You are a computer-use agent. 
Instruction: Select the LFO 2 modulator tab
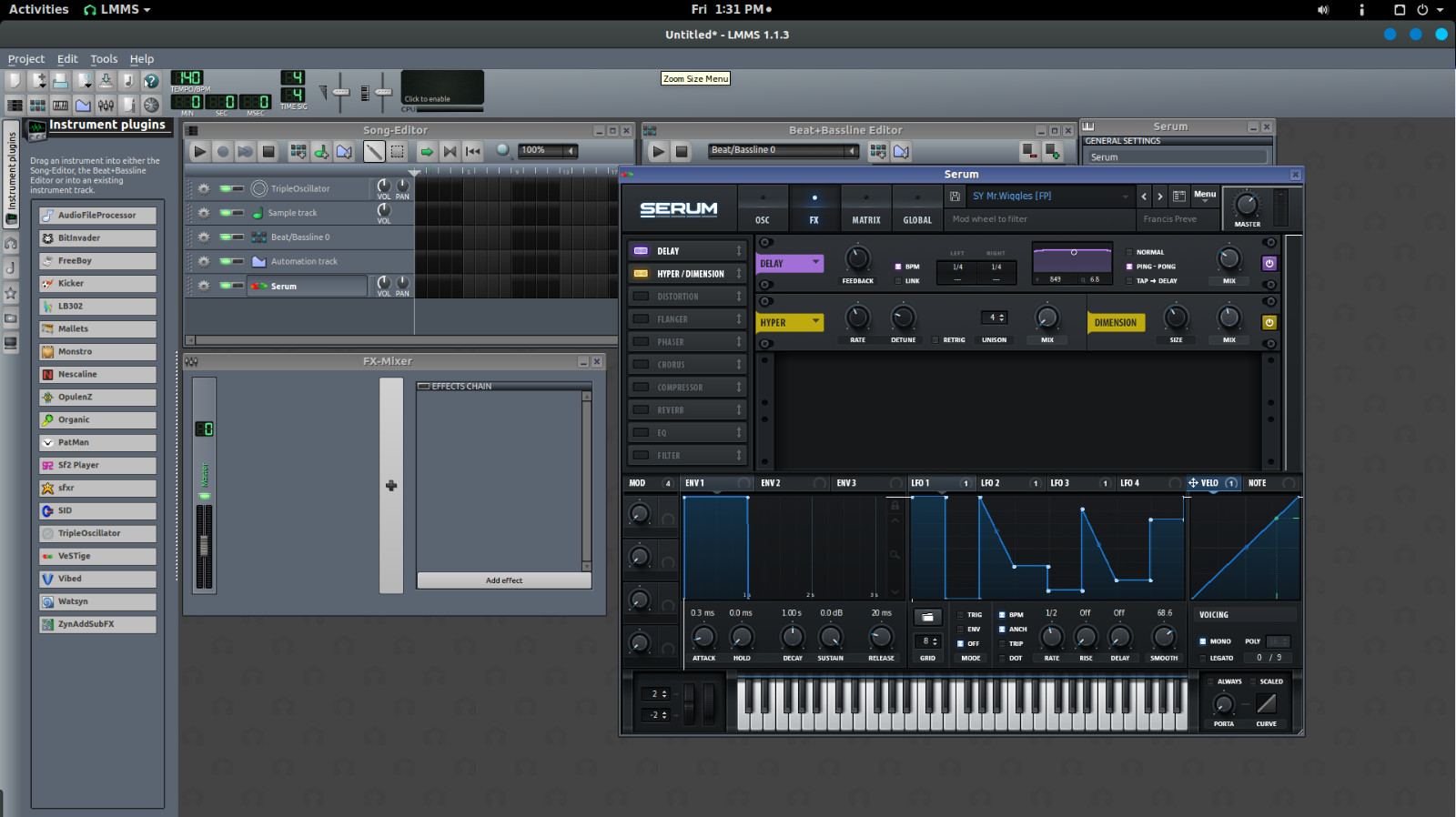point(1010,483)
